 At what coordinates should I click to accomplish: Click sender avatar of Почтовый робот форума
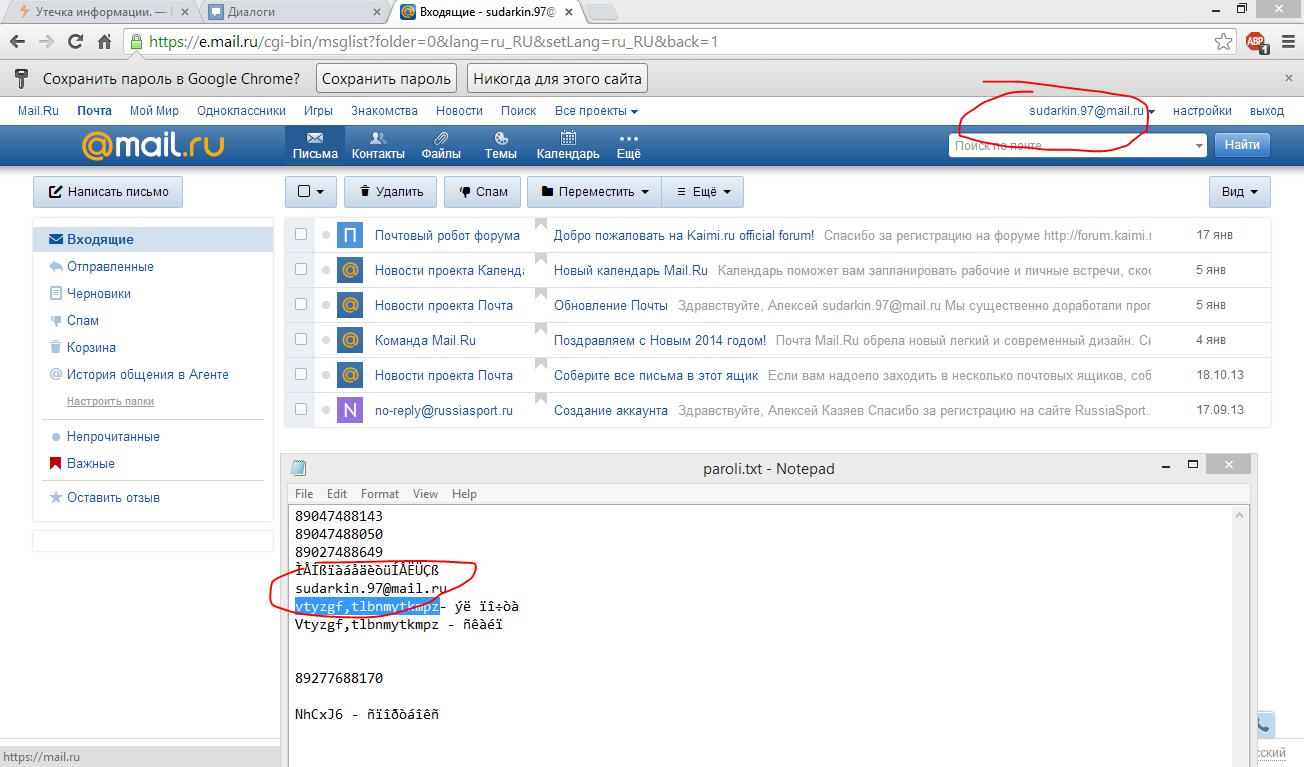coord(350,235)
